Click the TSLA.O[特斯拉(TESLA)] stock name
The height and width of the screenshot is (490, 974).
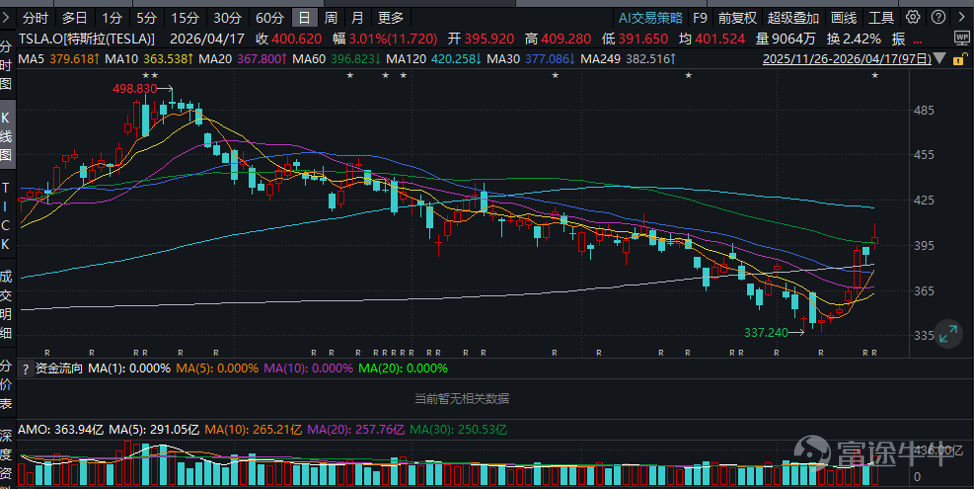click(86, 39)
